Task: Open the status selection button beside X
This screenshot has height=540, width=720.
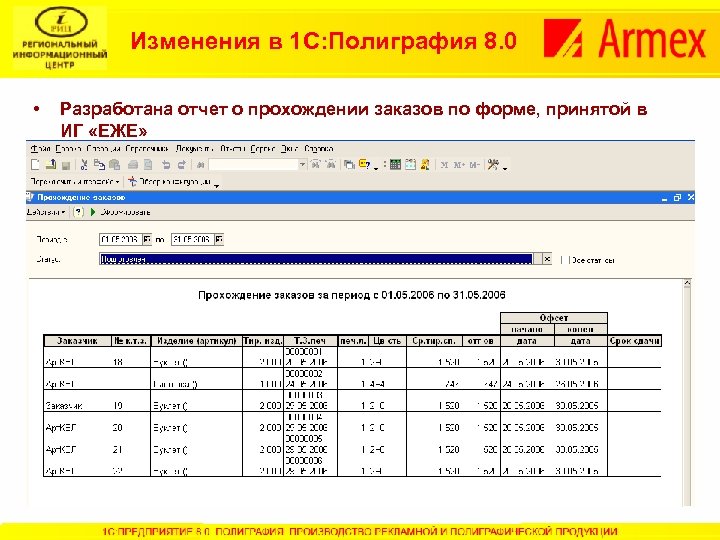Action: coord(538,259)
